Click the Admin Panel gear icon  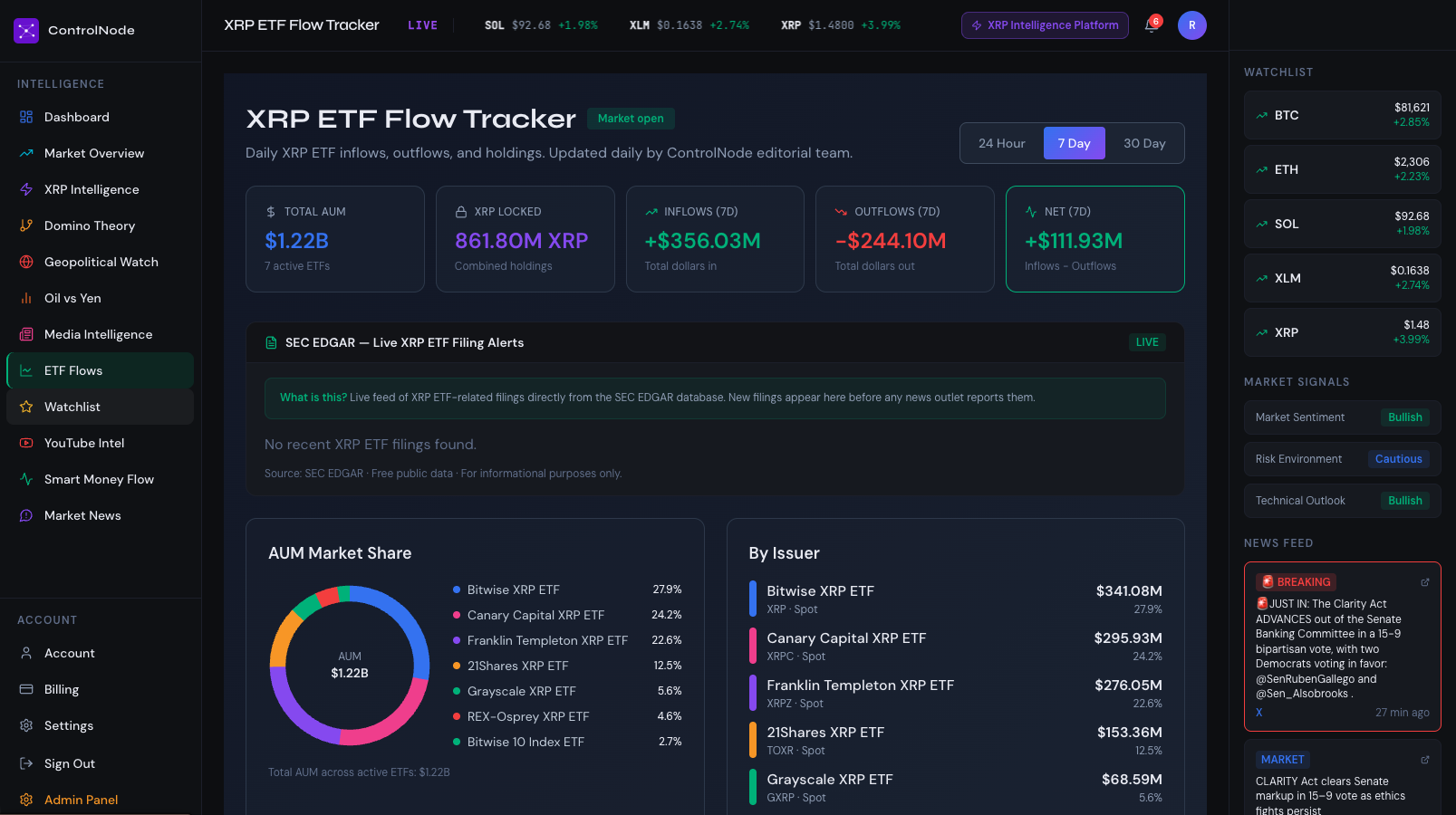point(26,800)
